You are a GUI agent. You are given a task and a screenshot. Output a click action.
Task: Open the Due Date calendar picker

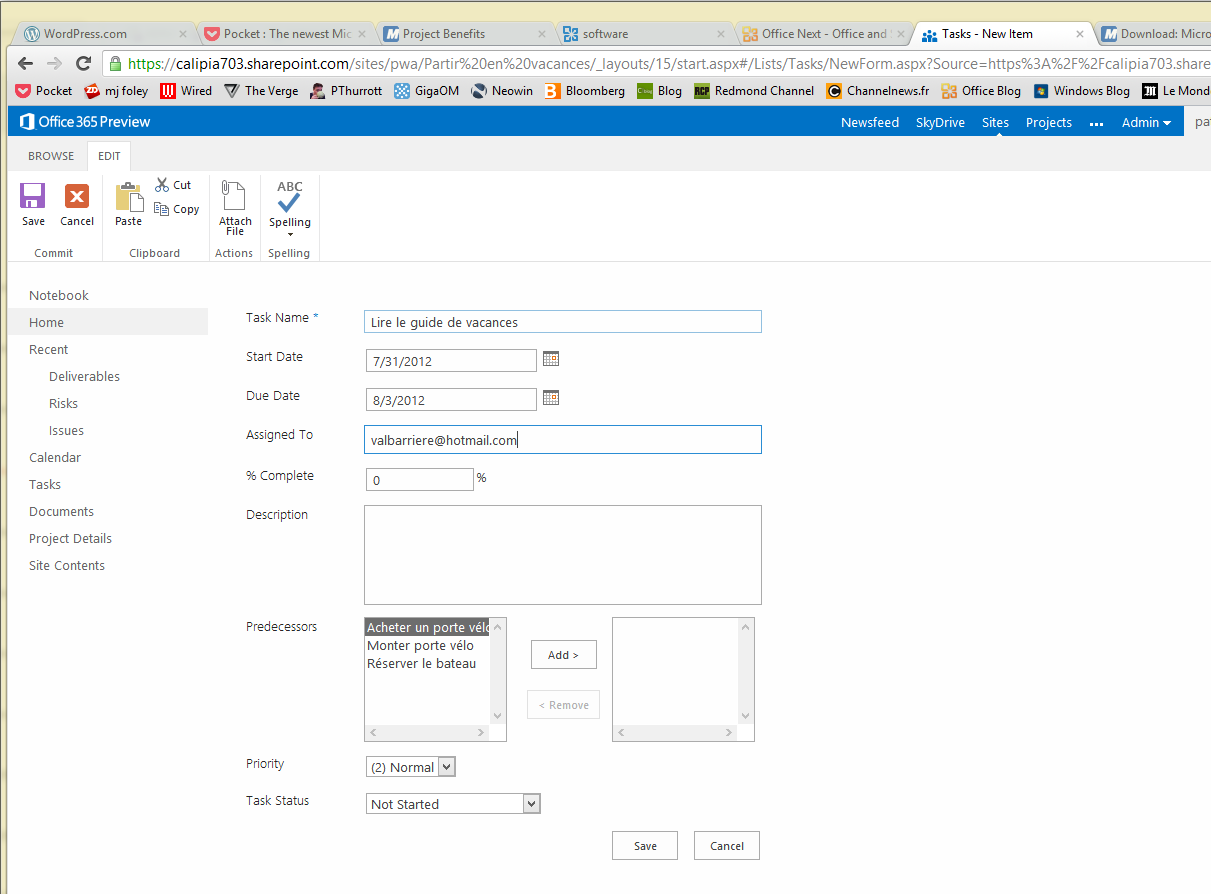tap(551, 398)
